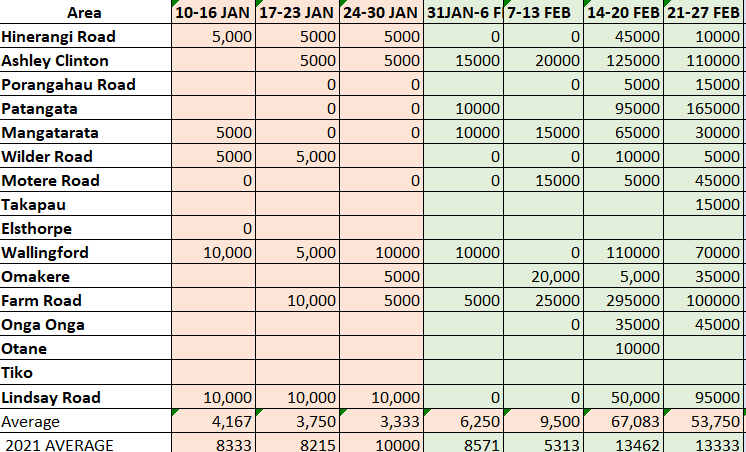Select Average 10-16 JAN value 4,167
Image resolution: width=746 pixels, height=452 pixels.
click(213, 421)
